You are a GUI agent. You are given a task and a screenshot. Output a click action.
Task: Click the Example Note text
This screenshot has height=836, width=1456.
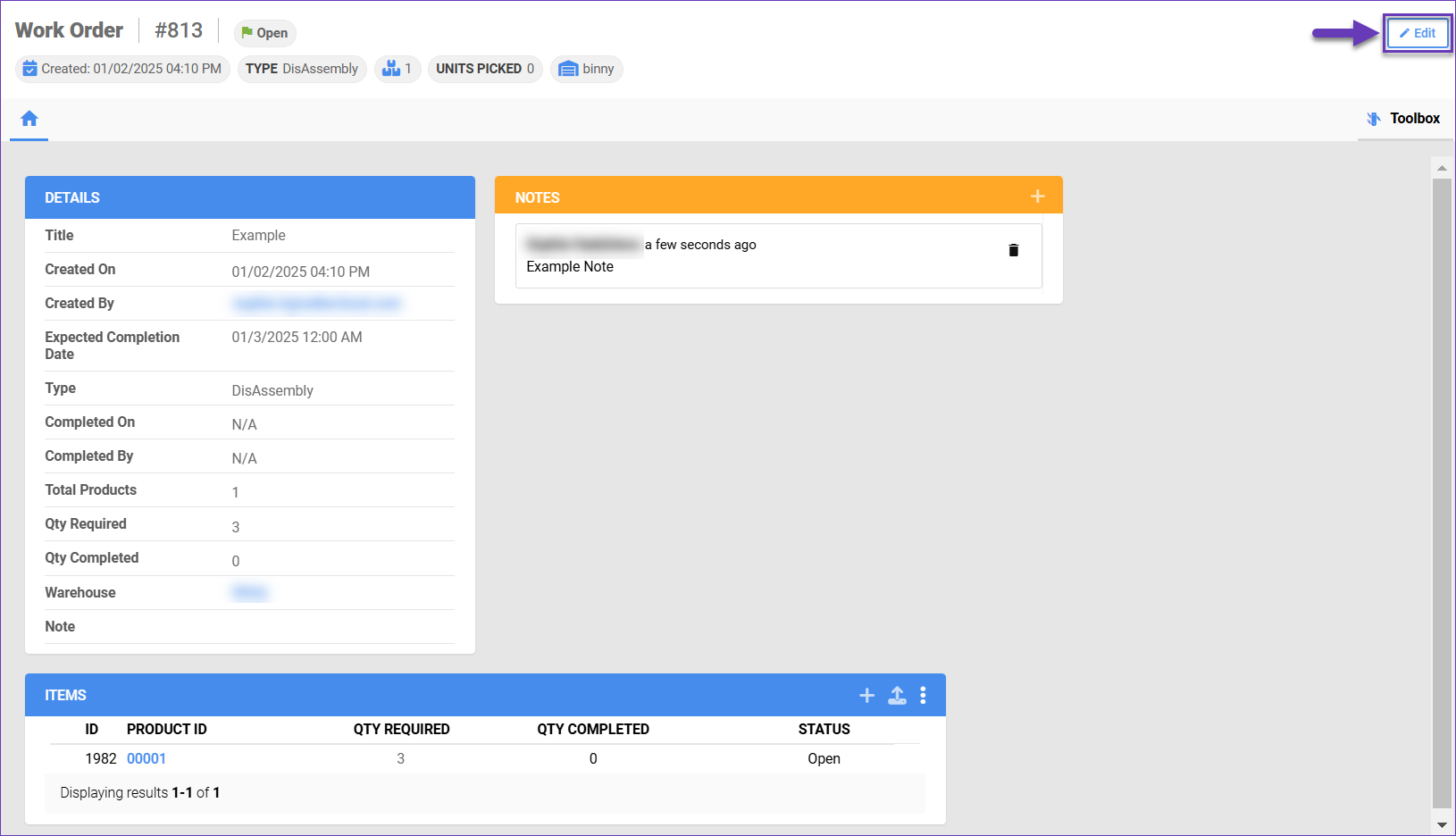pyautogui.click(x=570, y=267)
